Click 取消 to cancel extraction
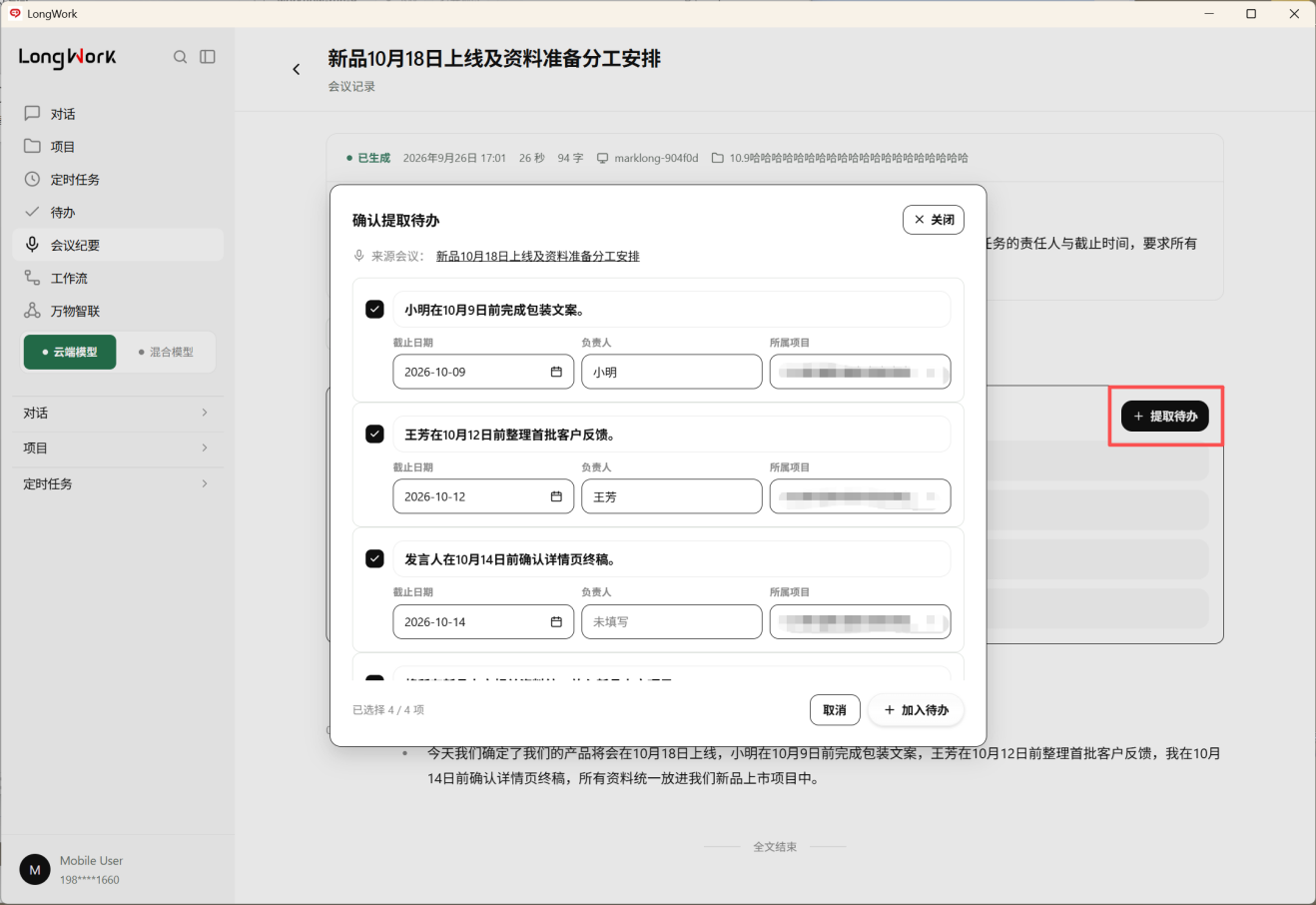The image size is (1316, 905). click(835, 710)
